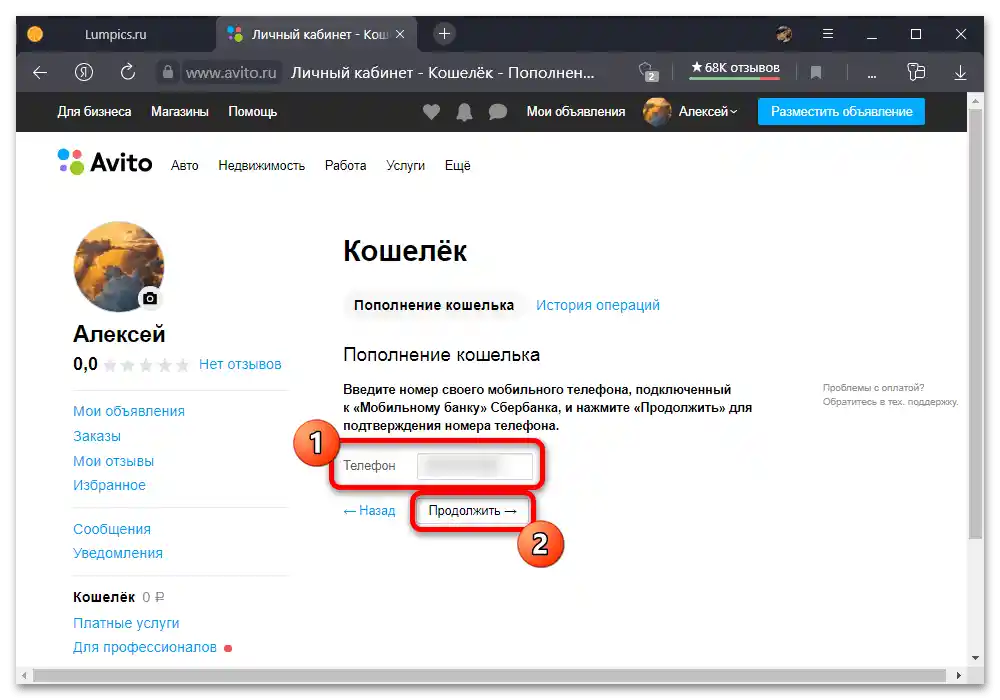1000x700 pixels.
Task: Click the large profile avatar picture
Action: (x=119, y=266)
